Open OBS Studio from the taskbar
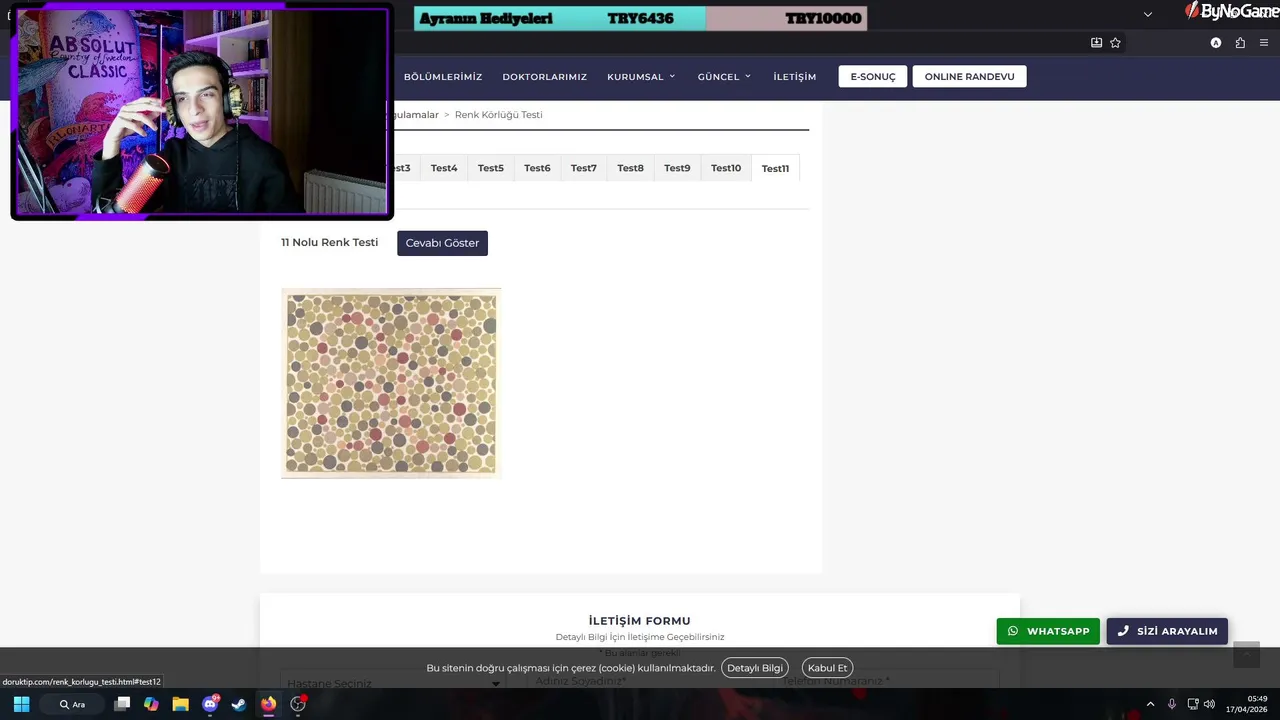This screenshot has width=1280, height=720. pyautogui.click(x=298, y=704)
